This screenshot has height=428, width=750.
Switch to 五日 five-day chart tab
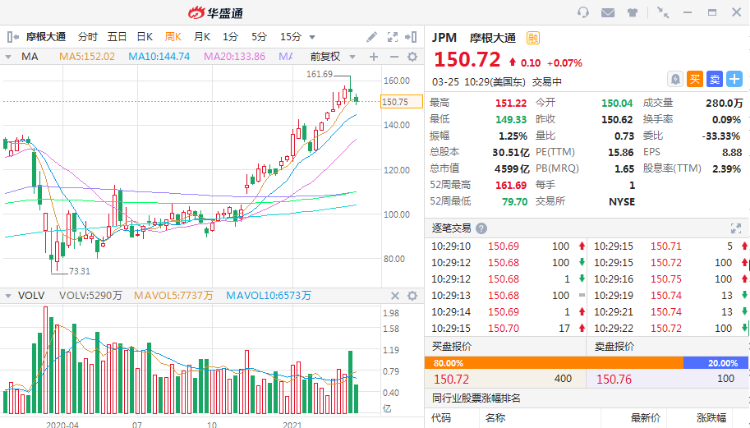point(117,37)
